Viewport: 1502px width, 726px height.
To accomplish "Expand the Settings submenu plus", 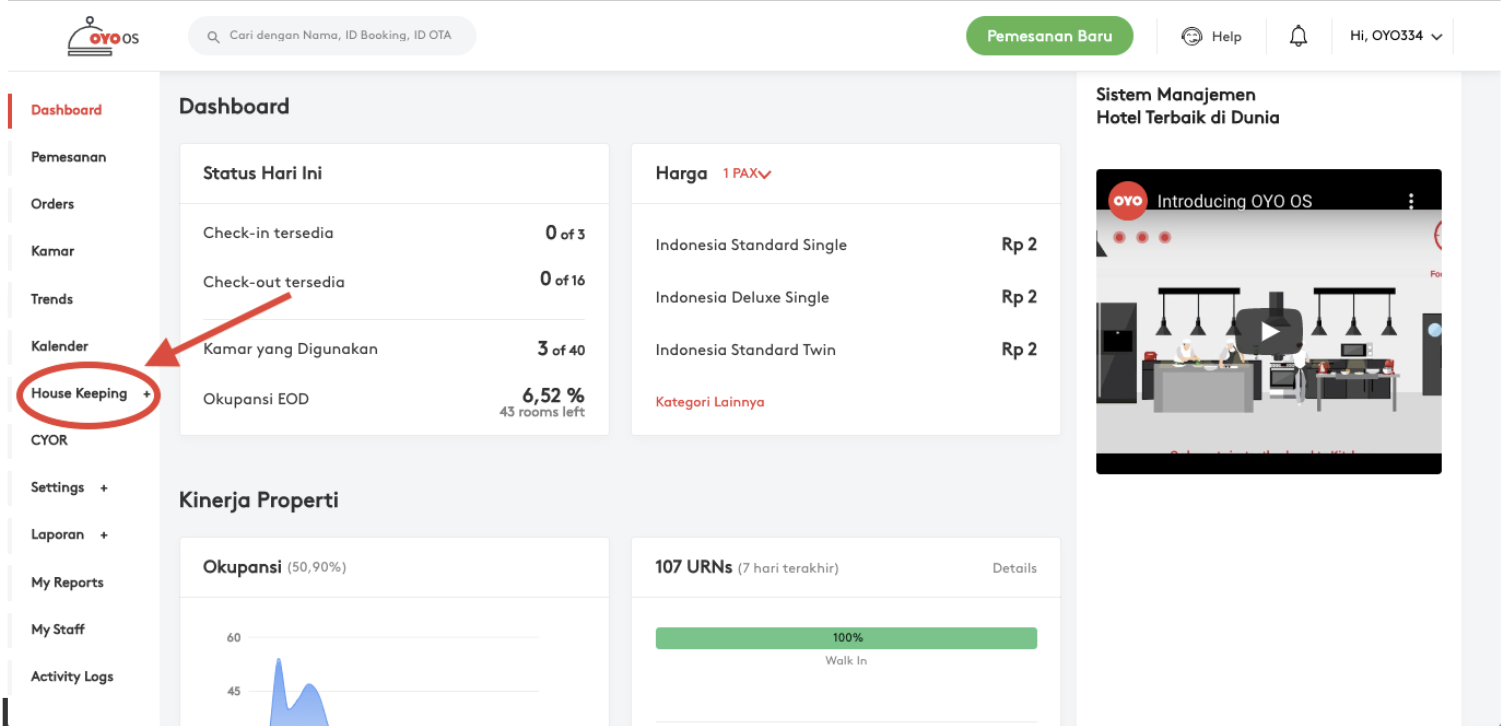I will [104, 488].
